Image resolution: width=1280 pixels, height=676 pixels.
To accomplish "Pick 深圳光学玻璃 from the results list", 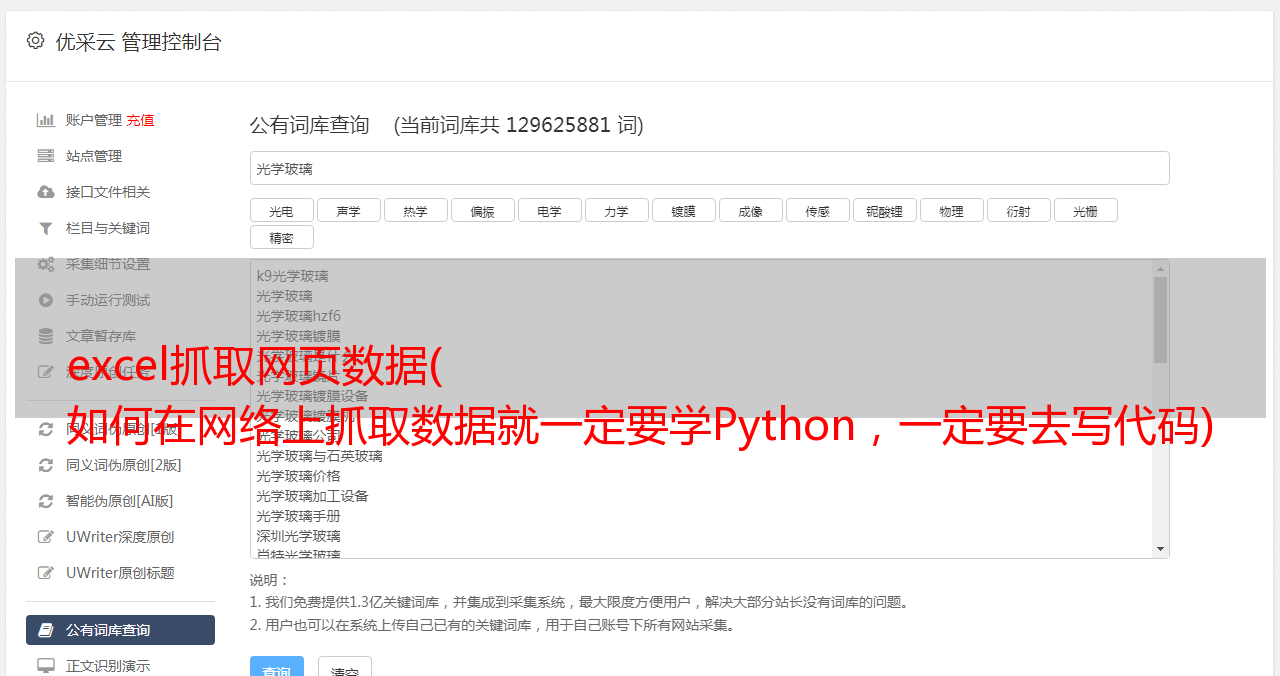I will click(298, 536).
